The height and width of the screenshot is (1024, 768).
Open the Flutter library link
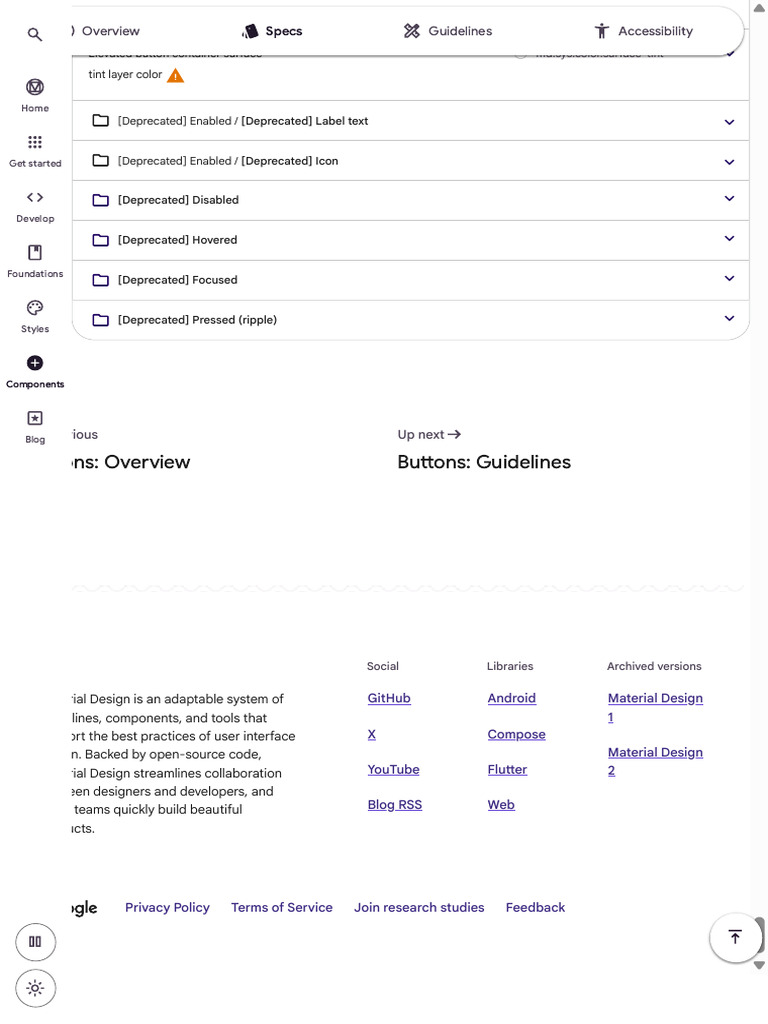click(507, 769)
